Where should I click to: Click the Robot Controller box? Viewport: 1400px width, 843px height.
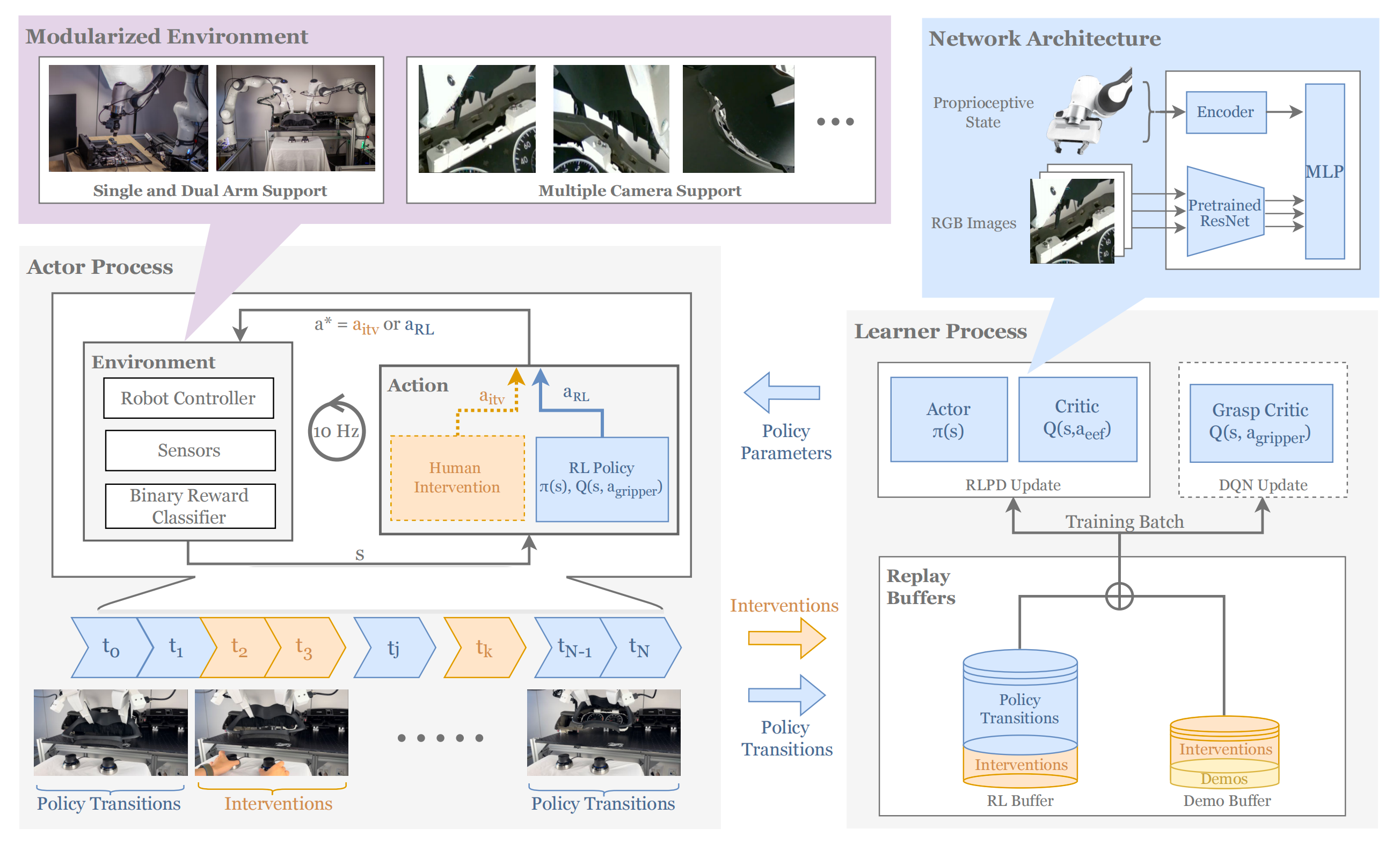[188, 398]
